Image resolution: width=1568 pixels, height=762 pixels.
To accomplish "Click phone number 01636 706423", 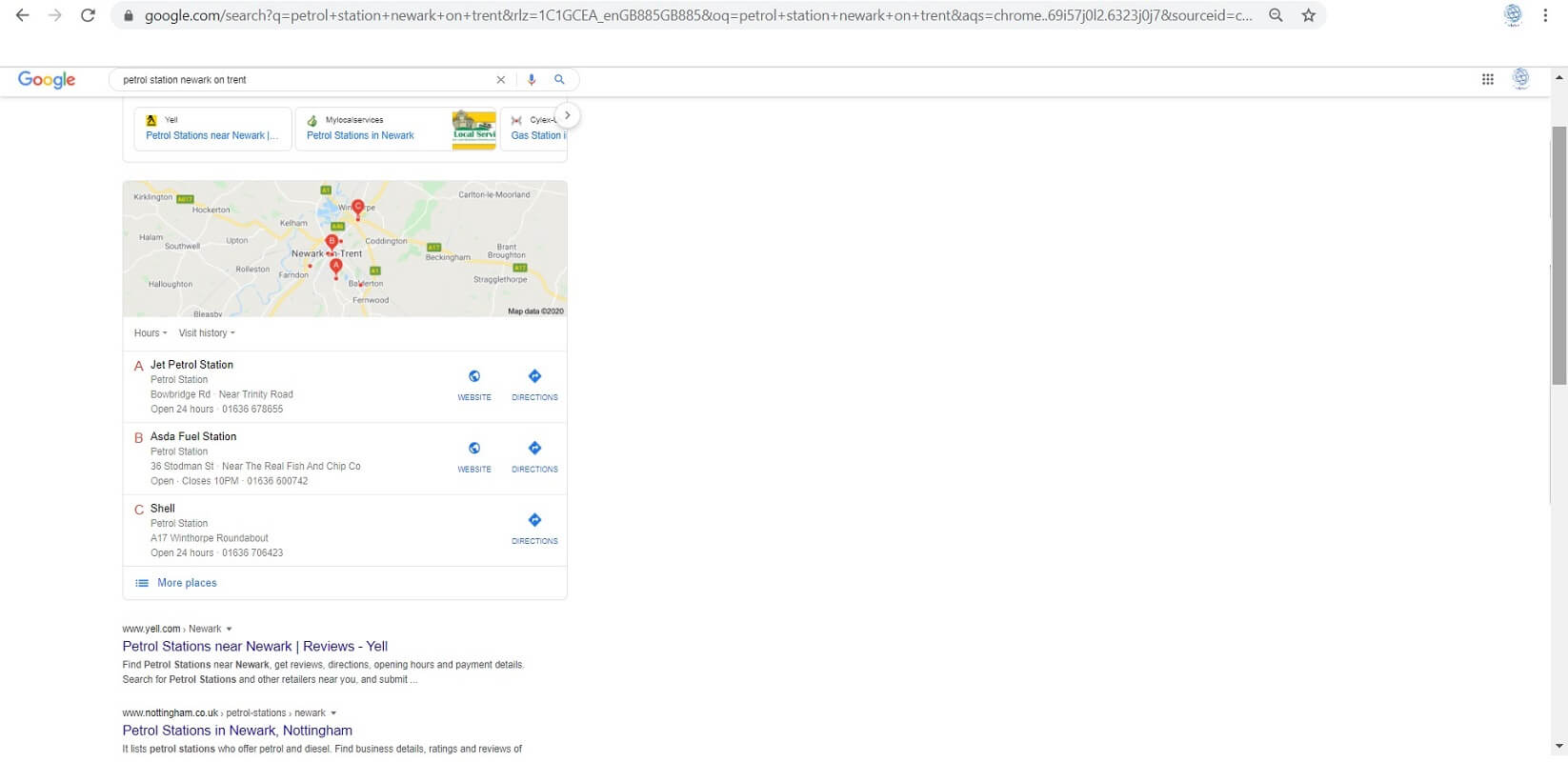I will coord(252,553).
